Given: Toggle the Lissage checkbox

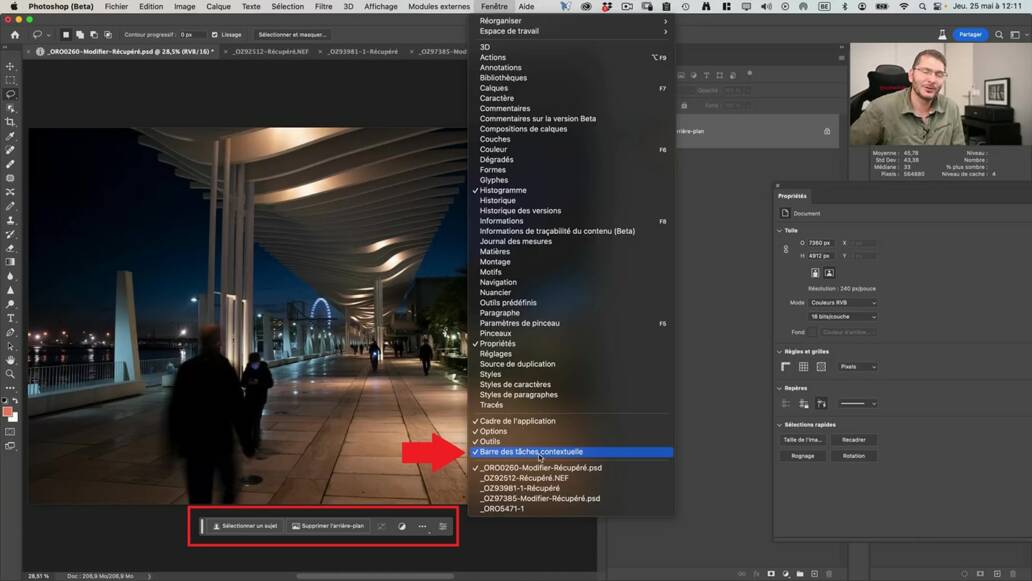Looking at the screenshot, I should [x=215, y=35].
